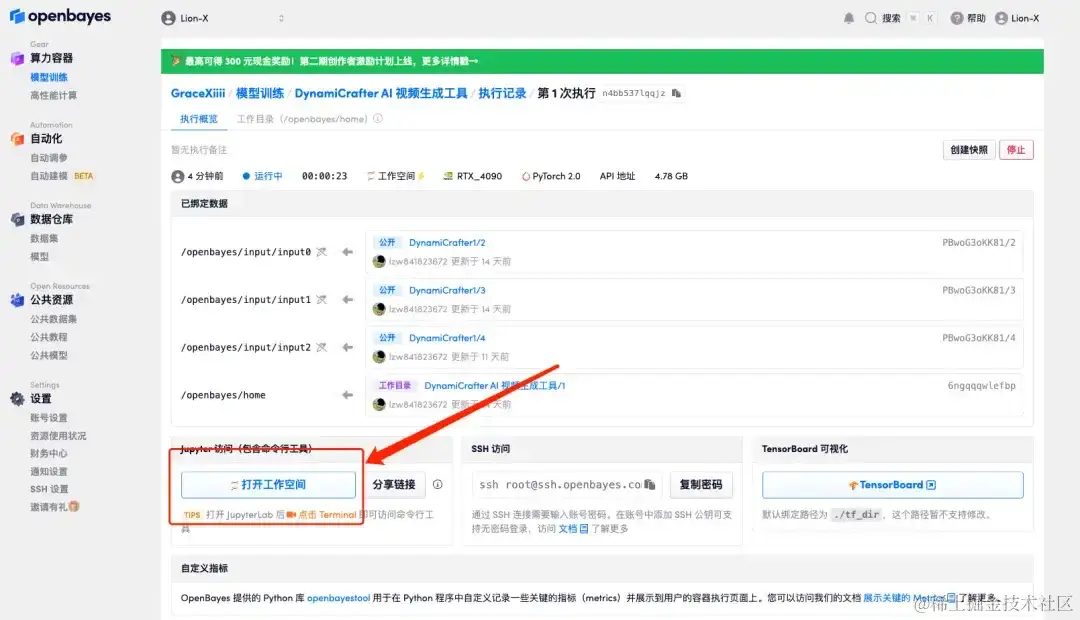Unbind data from /openbayes/input/input0
1080x620 pixels.
pyautogui.click(x=322, y=251)
